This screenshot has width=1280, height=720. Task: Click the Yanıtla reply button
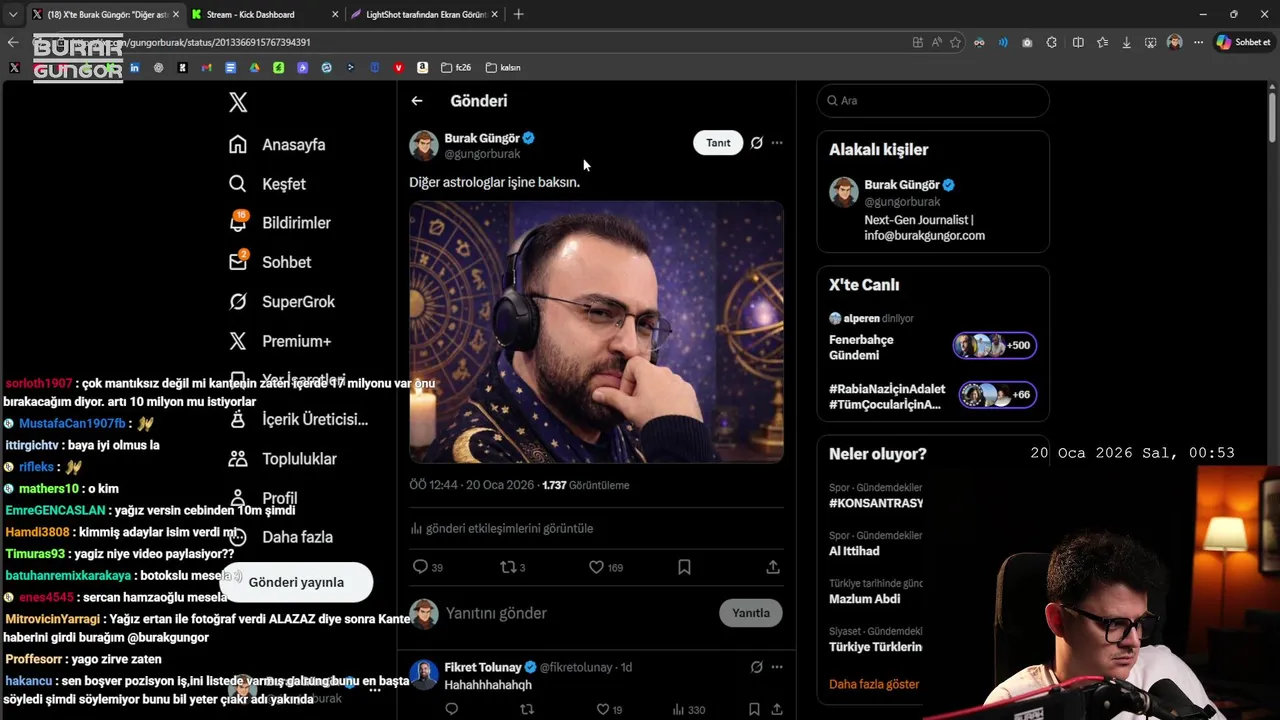pos(750,613)
